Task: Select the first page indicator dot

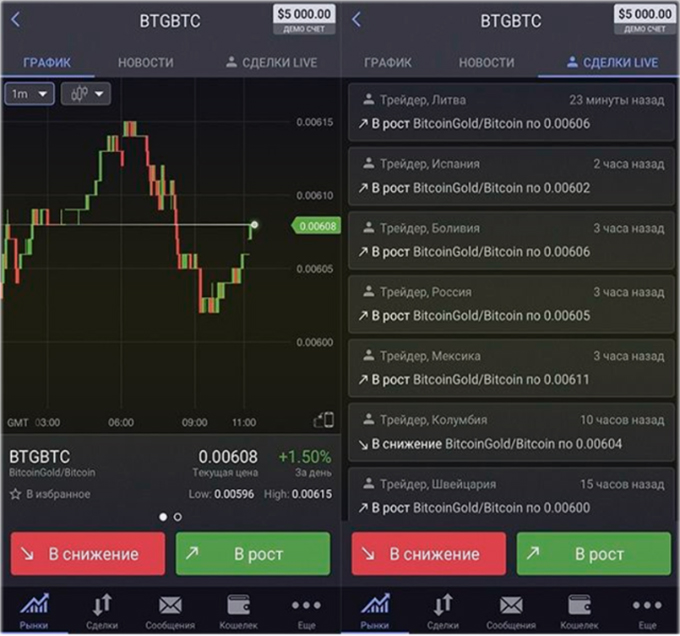Action: point(163,517)
